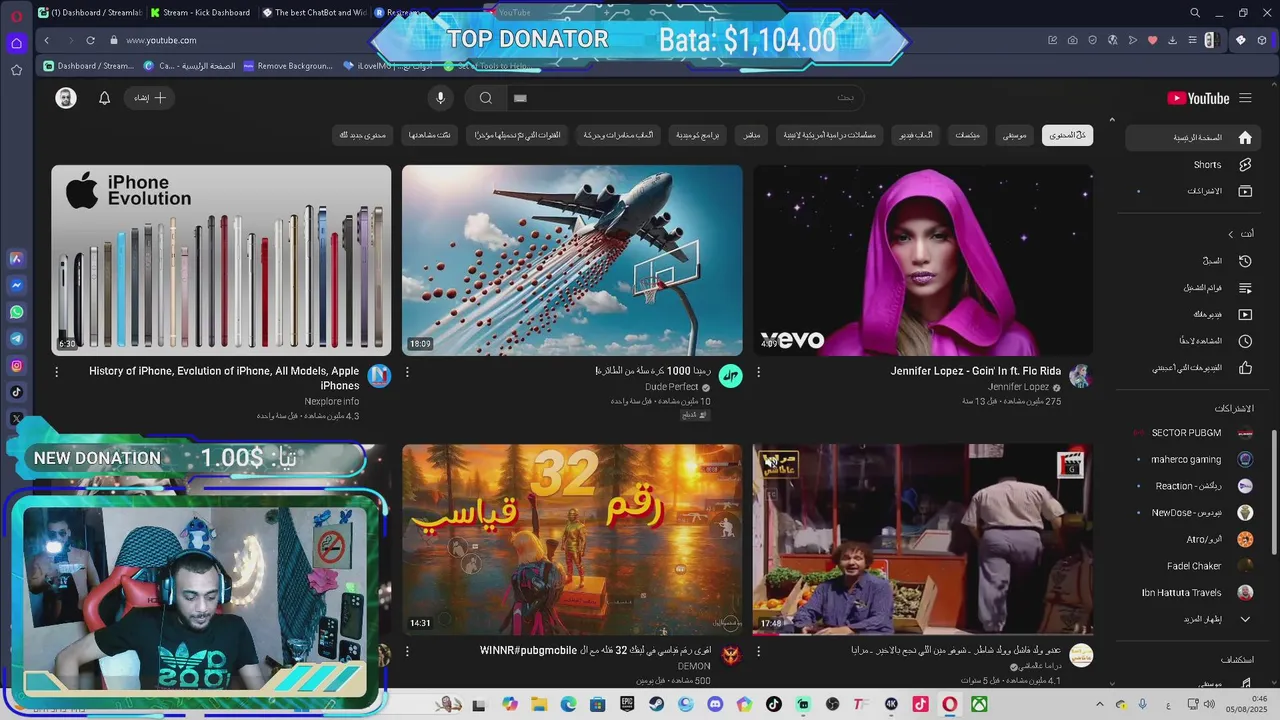
Task: Open Xbox app from taskbar
Action: (979, 704)
